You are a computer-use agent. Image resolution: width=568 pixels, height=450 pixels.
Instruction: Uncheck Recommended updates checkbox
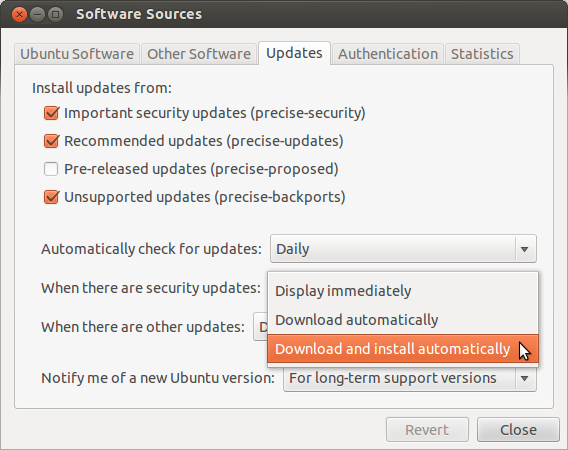pyautogui.click(x=51, y=141)
